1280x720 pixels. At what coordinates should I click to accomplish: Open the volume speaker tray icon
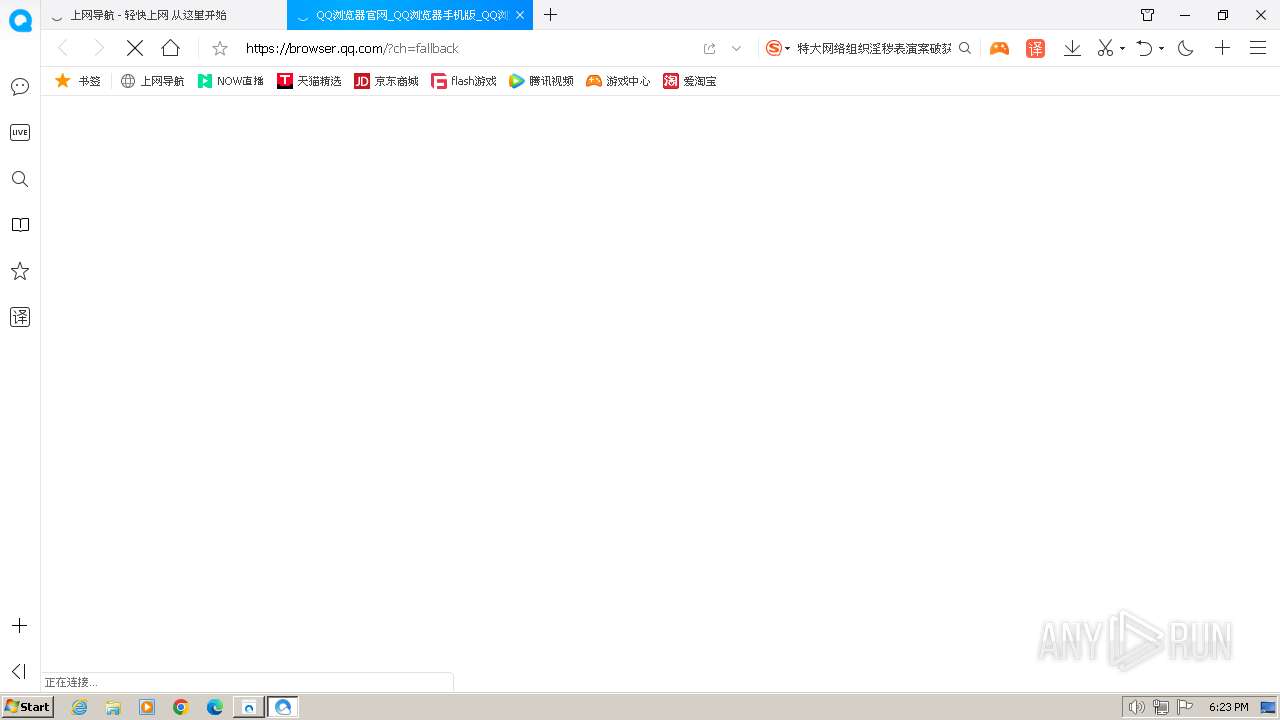tap(1136, 707)
